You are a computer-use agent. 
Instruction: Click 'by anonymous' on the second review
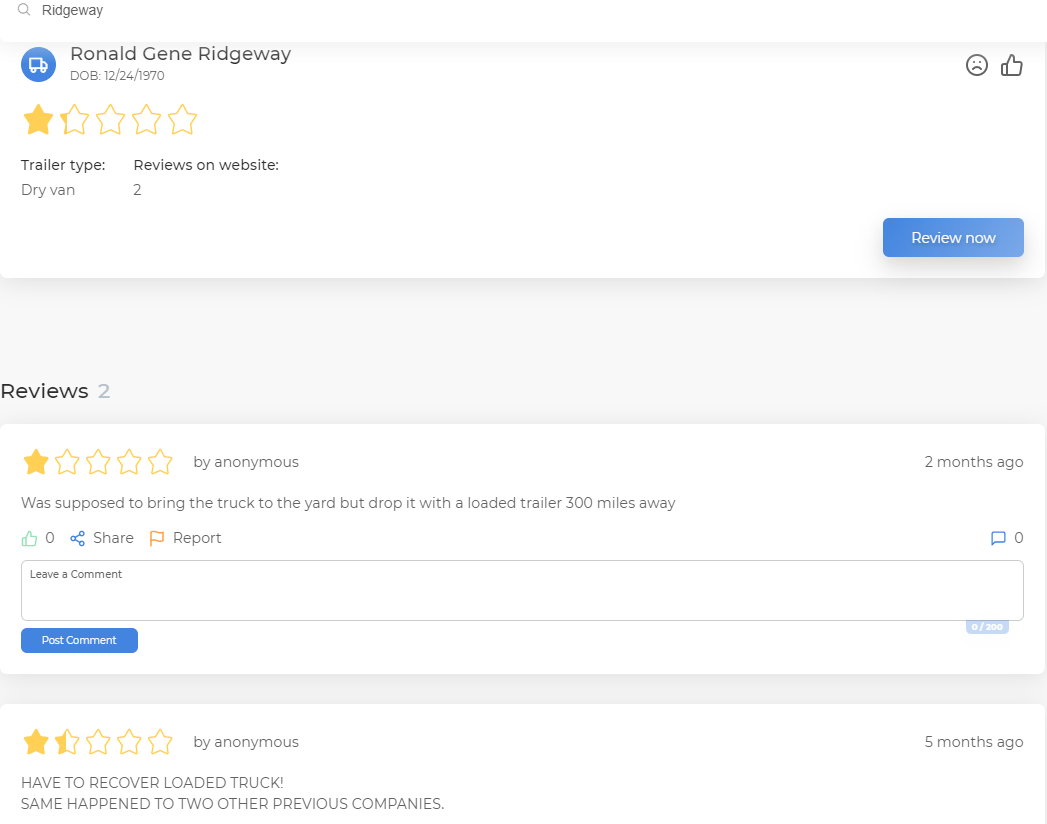[x=246, y=742]
